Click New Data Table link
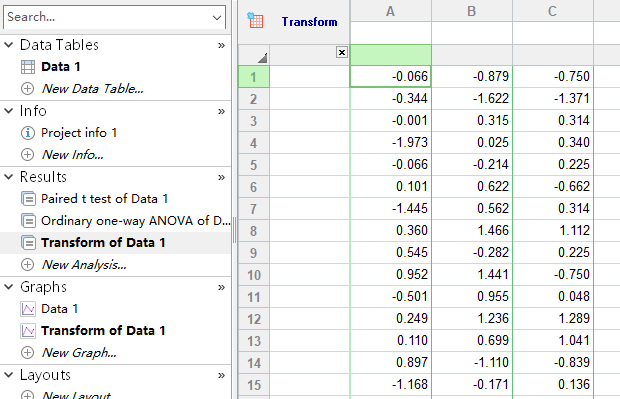This screenshot has height=399, width=620. [93, 89]
